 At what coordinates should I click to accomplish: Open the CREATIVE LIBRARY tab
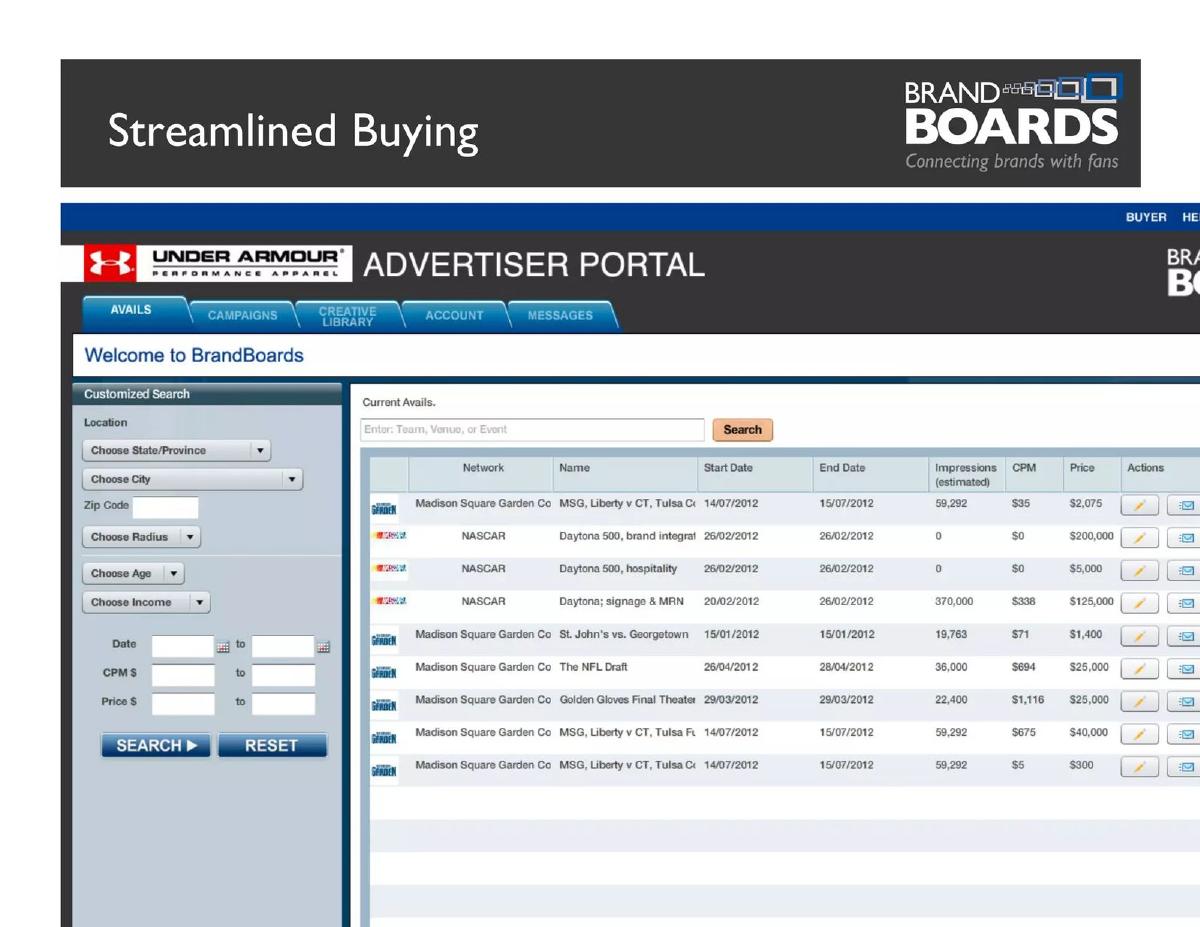348,316
